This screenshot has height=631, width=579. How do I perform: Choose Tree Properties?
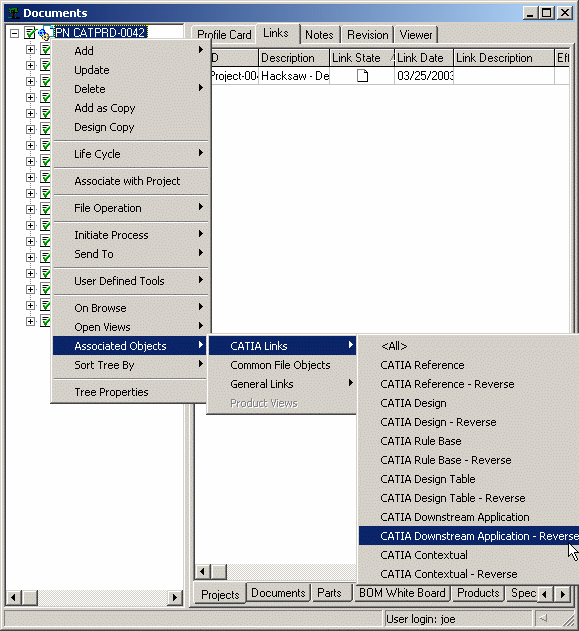pyautogui.click(x=130, y=392)
